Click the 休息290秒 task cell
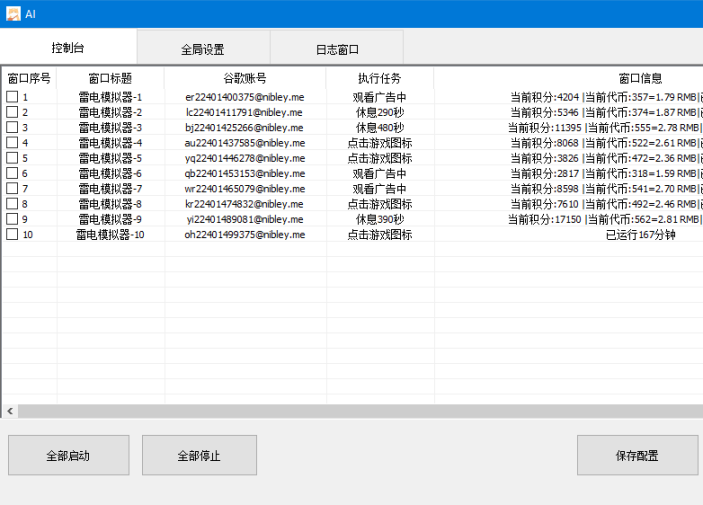This screenshot has height=505, width=703. point(380,112)
